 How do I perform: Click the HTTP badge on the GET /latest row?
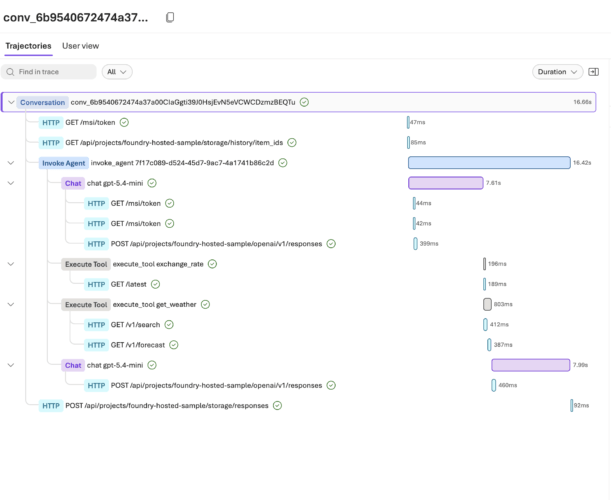(96, 284)
